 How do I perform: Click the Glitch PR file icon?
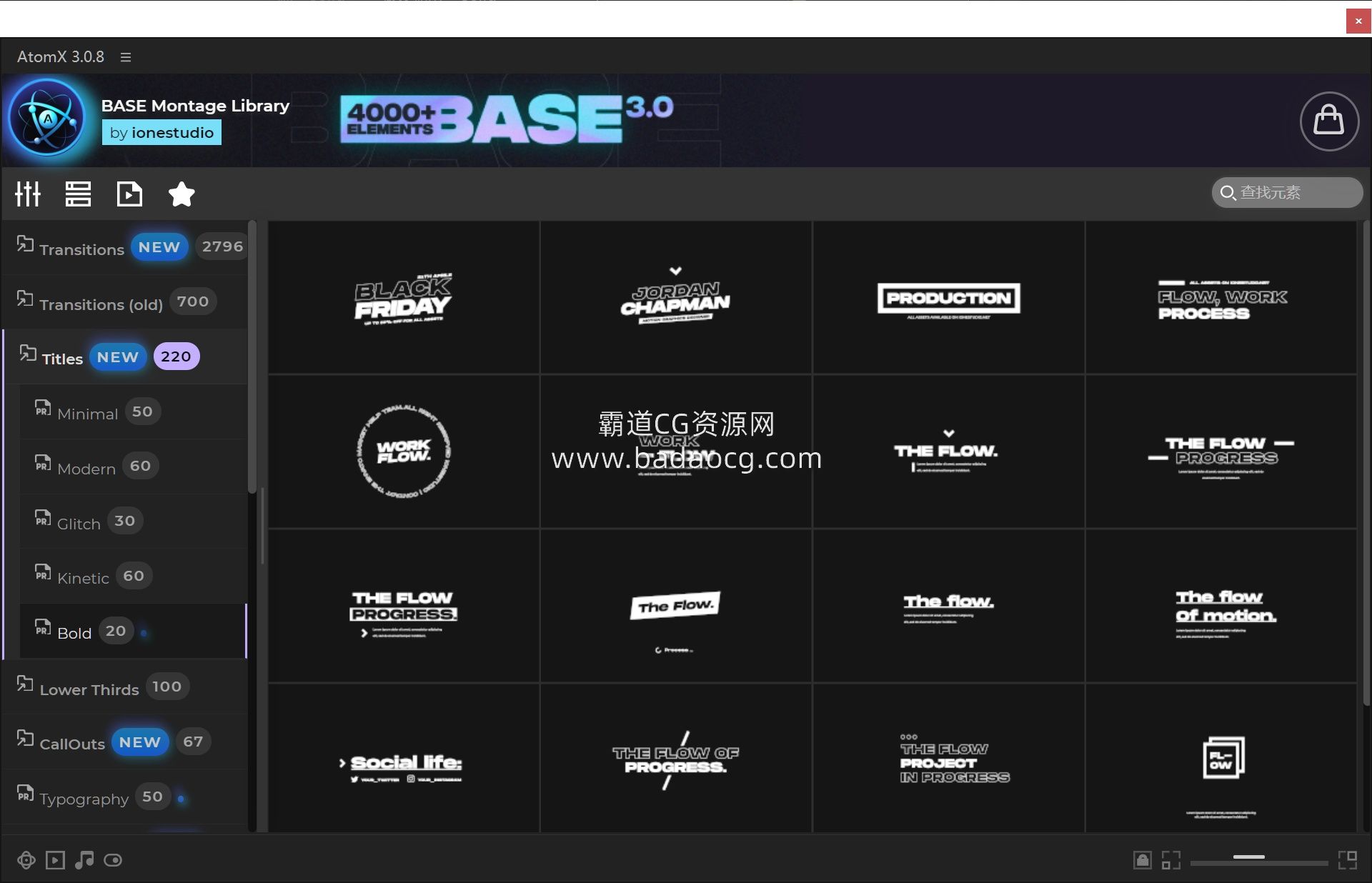pos(43,518)
